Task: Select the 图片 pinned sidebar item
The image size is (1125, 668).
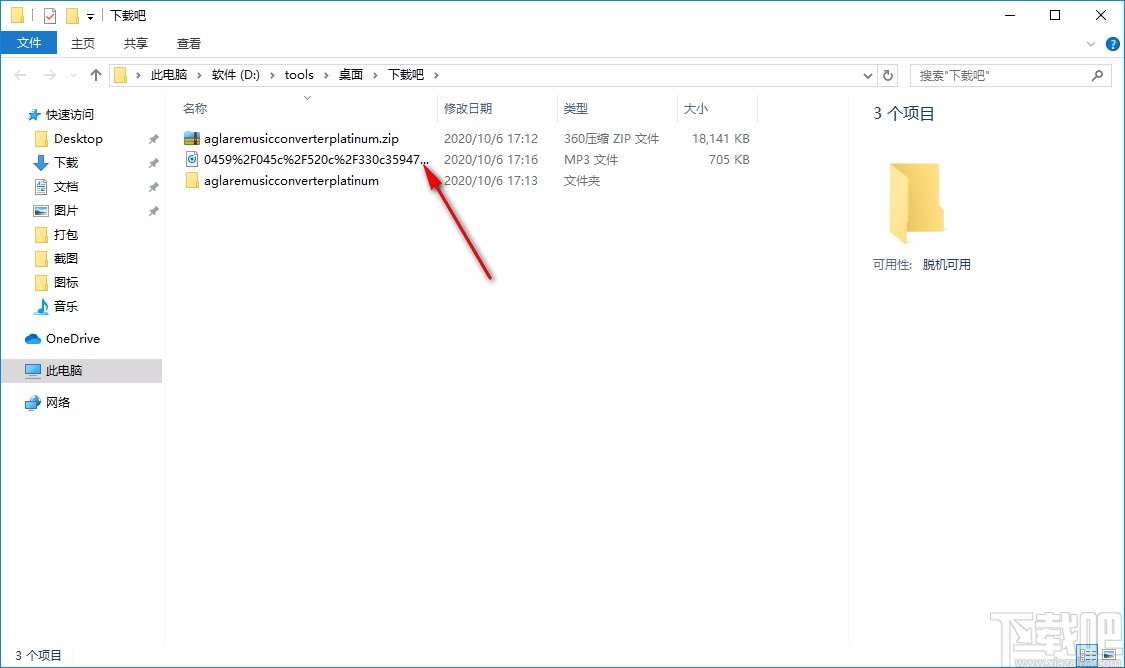Action: click(x=66, y=210)
